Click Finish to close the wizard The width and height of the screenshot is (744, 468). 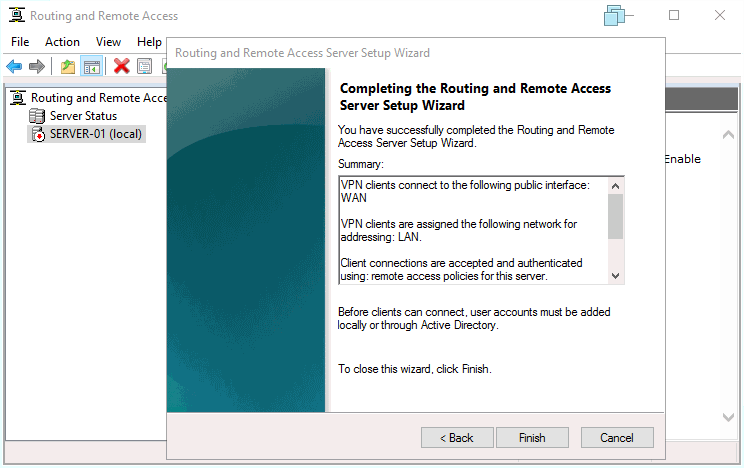(532, 438)
